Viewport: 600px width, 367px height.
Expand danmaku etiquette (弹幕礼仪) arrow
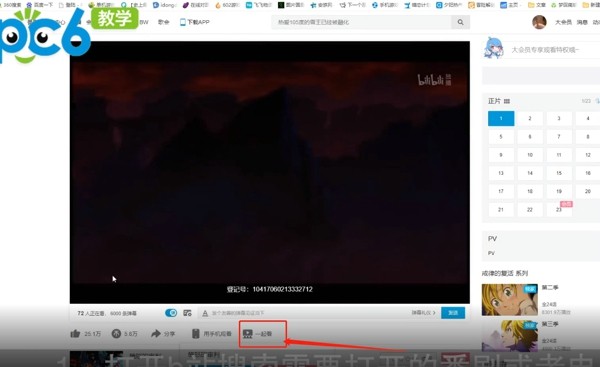click(x=434, y=313)
